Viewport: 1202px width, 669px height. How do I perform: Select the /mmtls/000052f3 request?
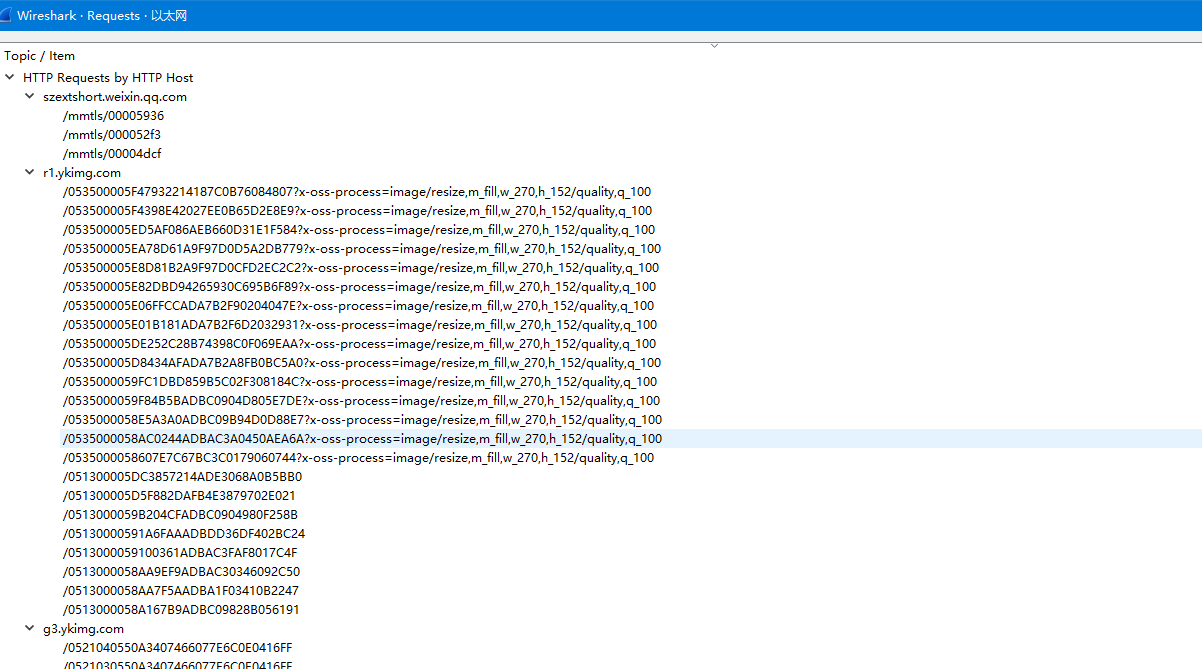tap(111, 135)
